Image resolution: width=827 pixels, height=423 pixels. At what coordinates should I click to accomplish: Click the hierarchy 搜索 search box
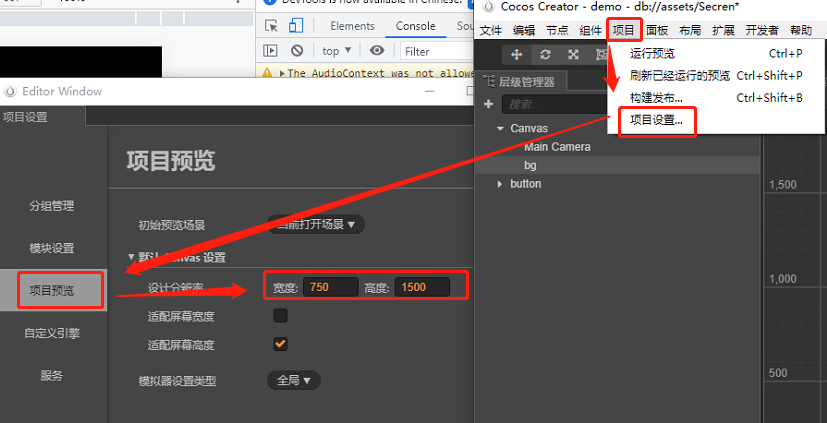point(553,104)
